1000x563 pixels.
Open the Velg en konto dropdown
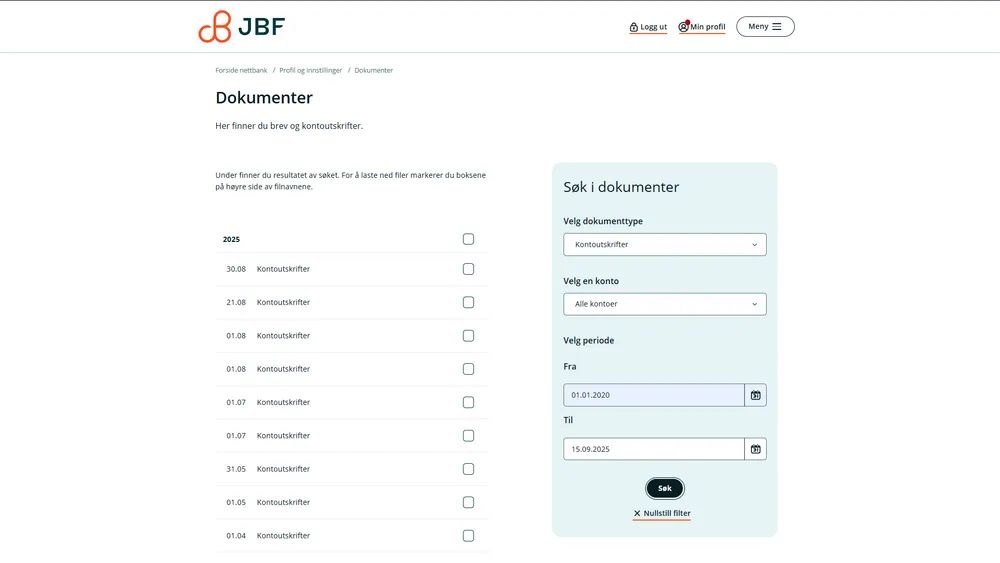click(665, 304)
